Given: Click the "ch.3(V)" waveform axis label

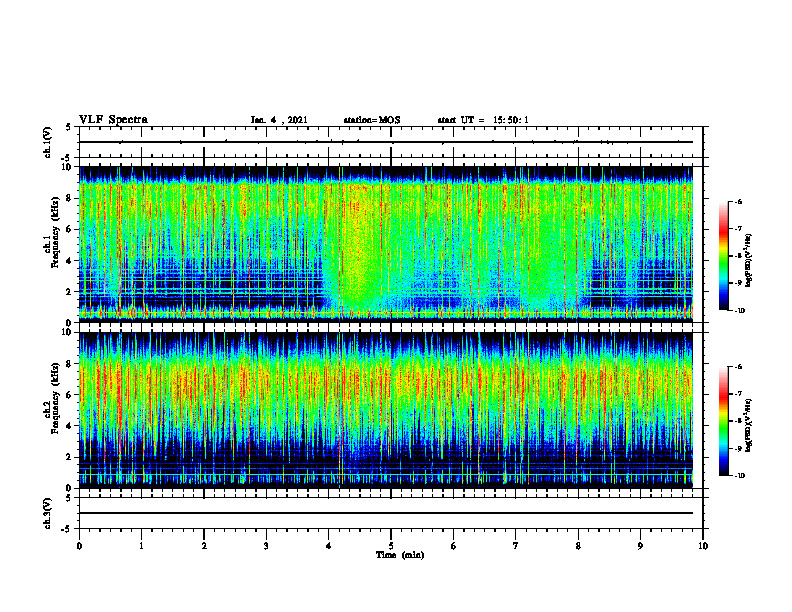Looking at the screenshot, I should point(48,513).
